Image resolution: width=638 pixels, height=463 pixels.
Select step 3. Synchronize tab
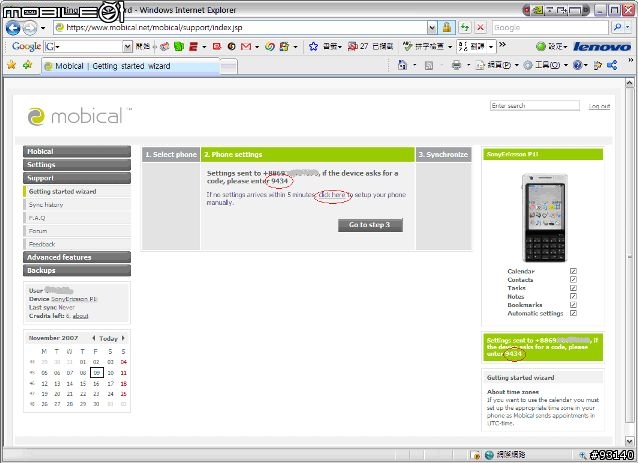(x=443, y=155)
